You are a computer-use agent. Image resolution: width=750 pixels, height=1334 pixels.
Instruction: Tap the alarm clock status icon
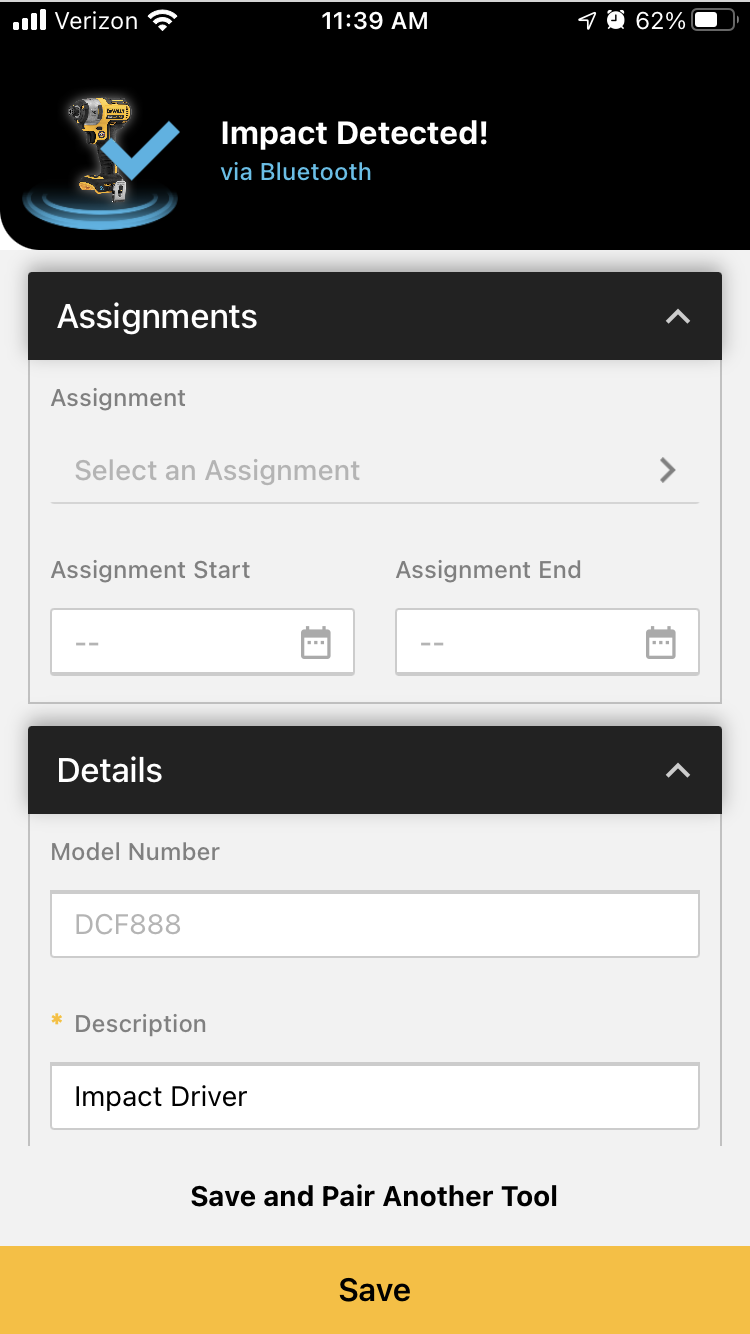coord(616,21)
